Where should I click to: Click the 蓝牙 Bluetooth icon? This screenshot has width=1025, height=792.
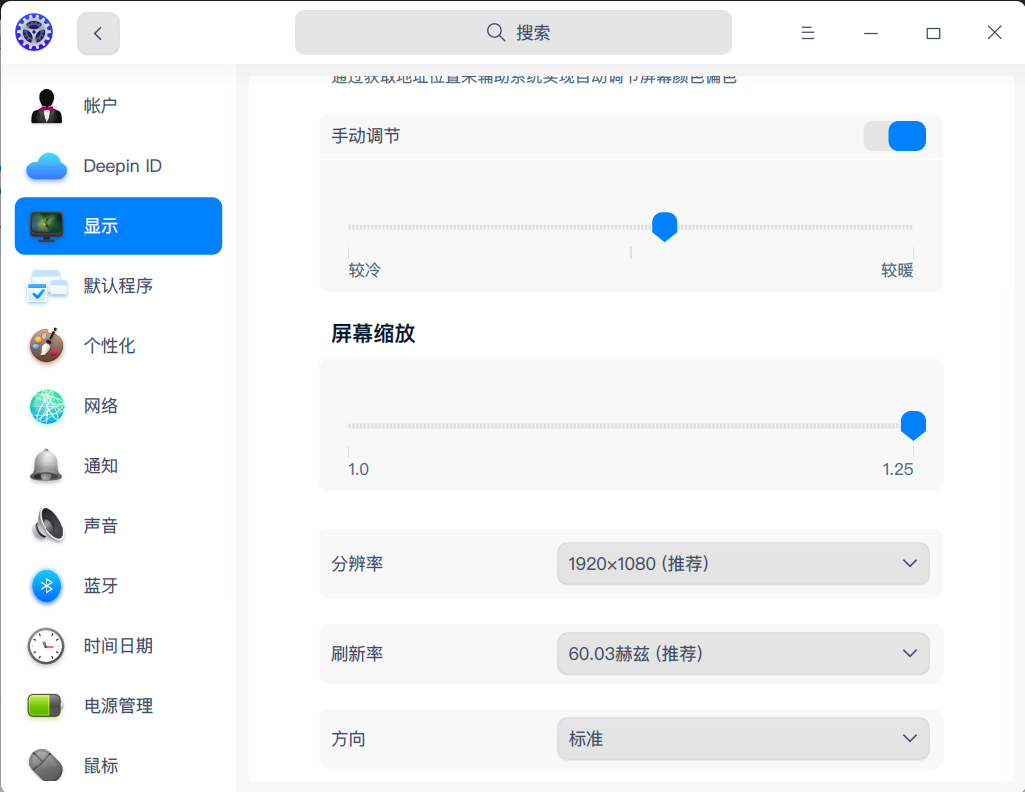click(46, 586)
